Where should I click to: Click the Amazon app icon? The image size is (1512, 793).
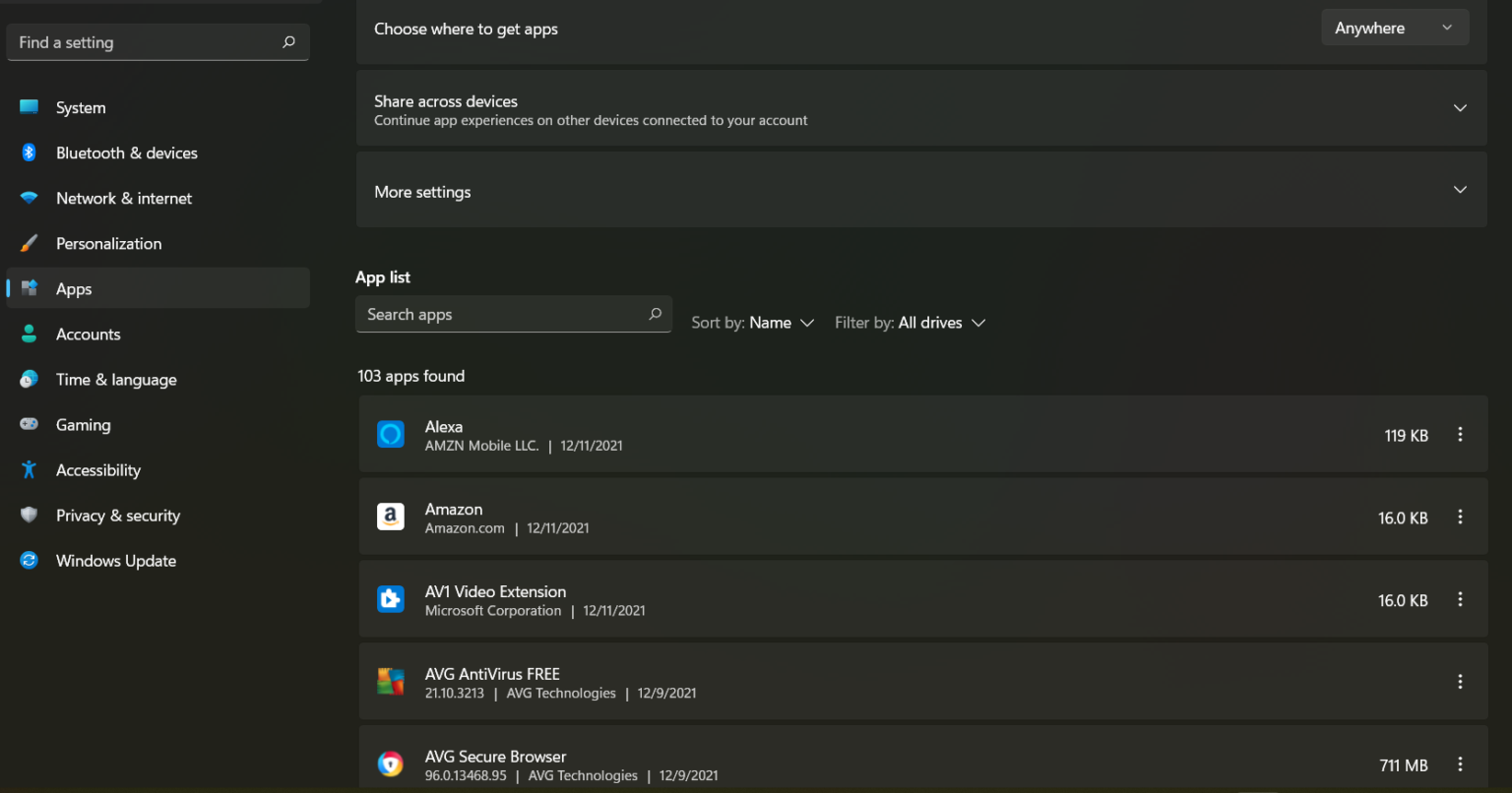coord(391,517)
